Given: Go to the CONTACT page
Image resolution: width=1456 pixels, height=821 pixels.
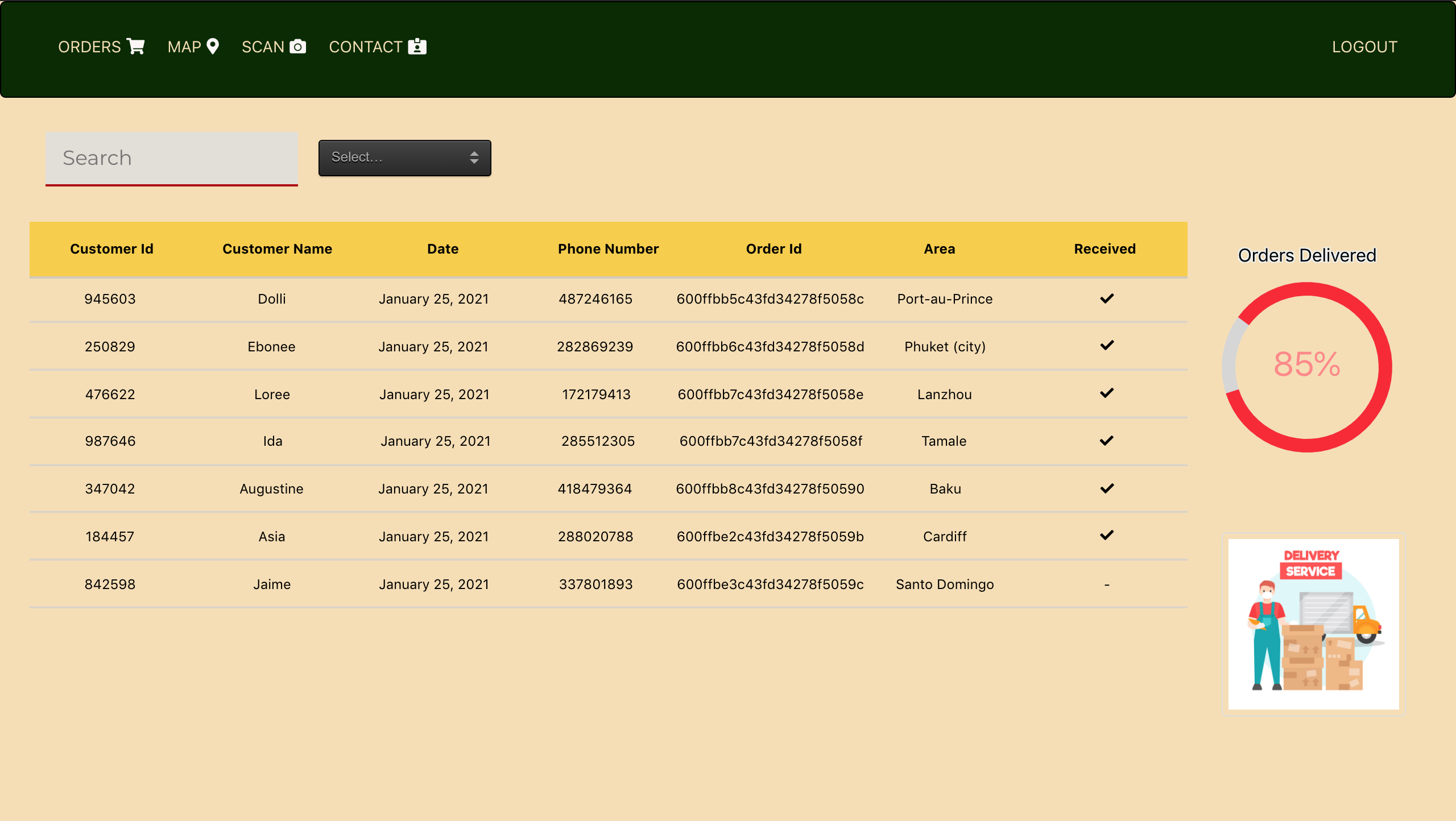Looking at the screenshot, I should [x=366, y=47].
